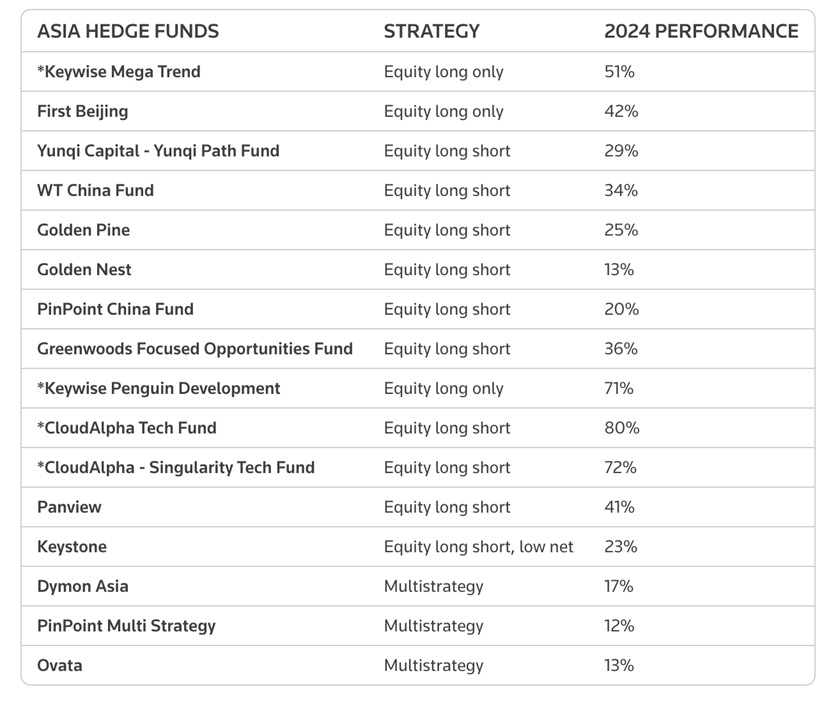Click the First Beijing fund name

click(x=82, y=111)
